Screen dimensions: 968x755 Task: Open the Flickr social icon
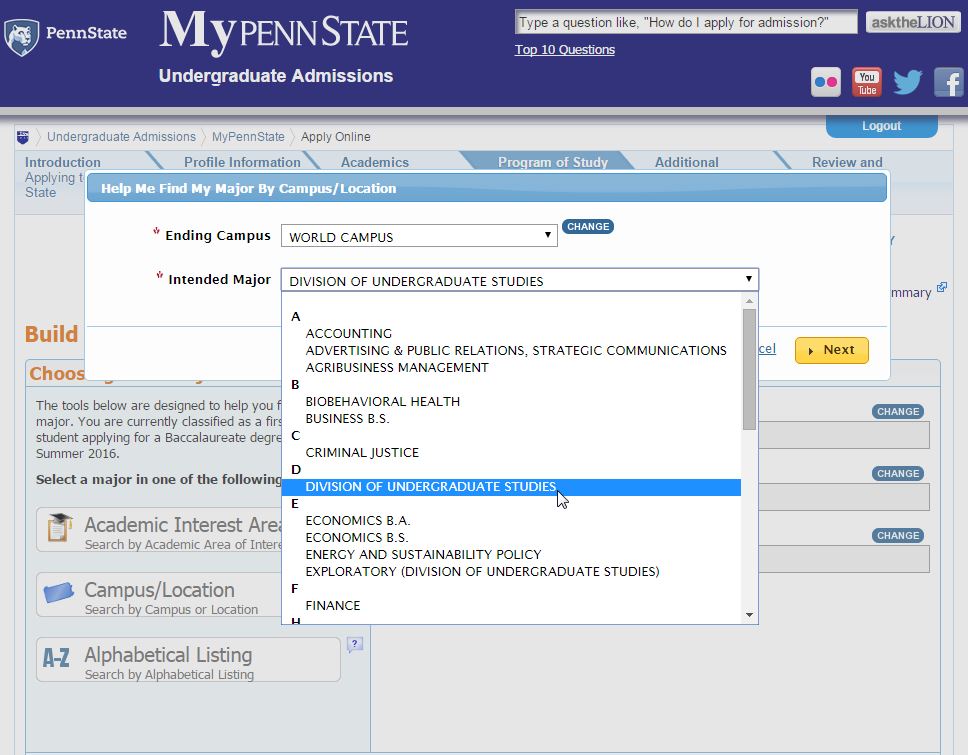(x=825, y=82)
